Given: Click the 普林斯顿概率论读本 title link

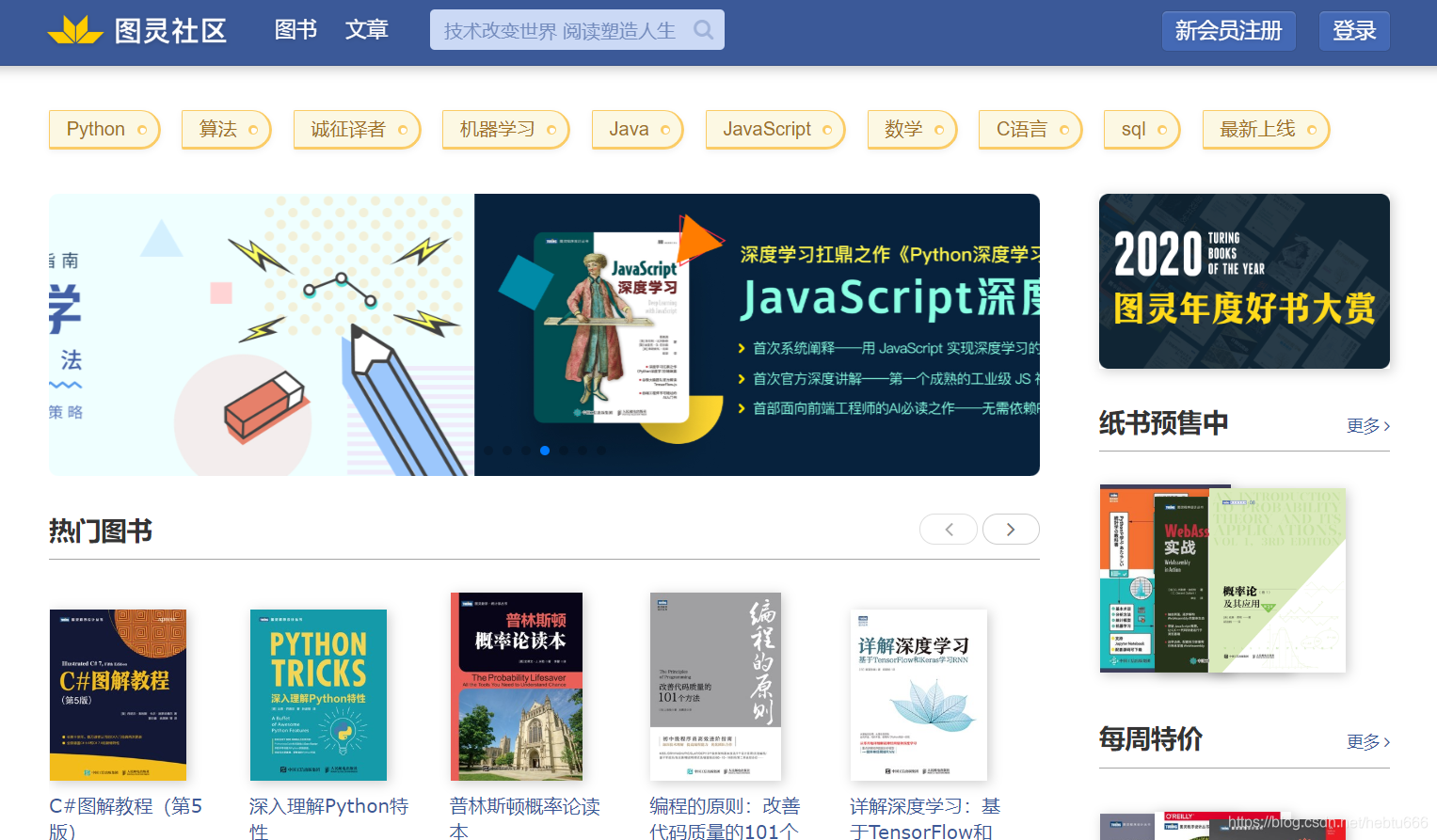Looking at the screenshot, I should click(525, 818).
